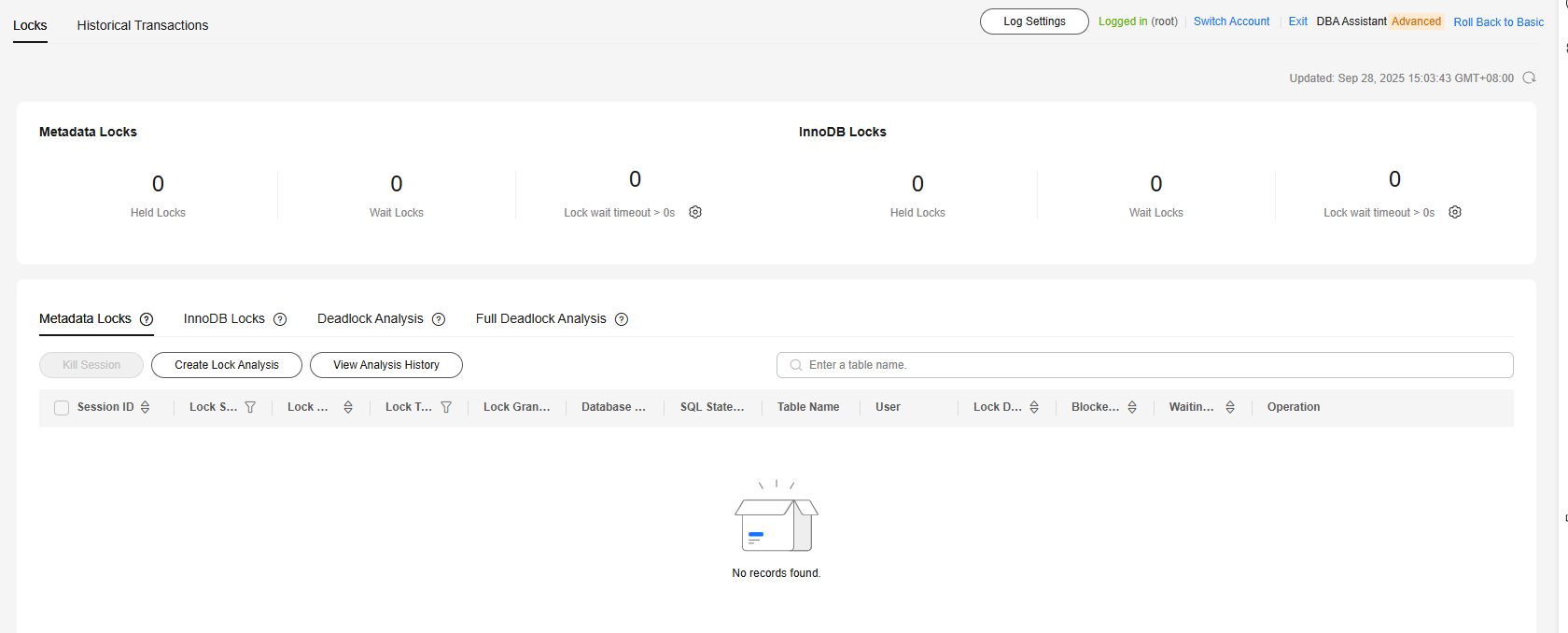The height and width of the screenshot is (633, 1568).
Task: Click help icon beside Deadlock Analysis tab
Action: point(439,319)
